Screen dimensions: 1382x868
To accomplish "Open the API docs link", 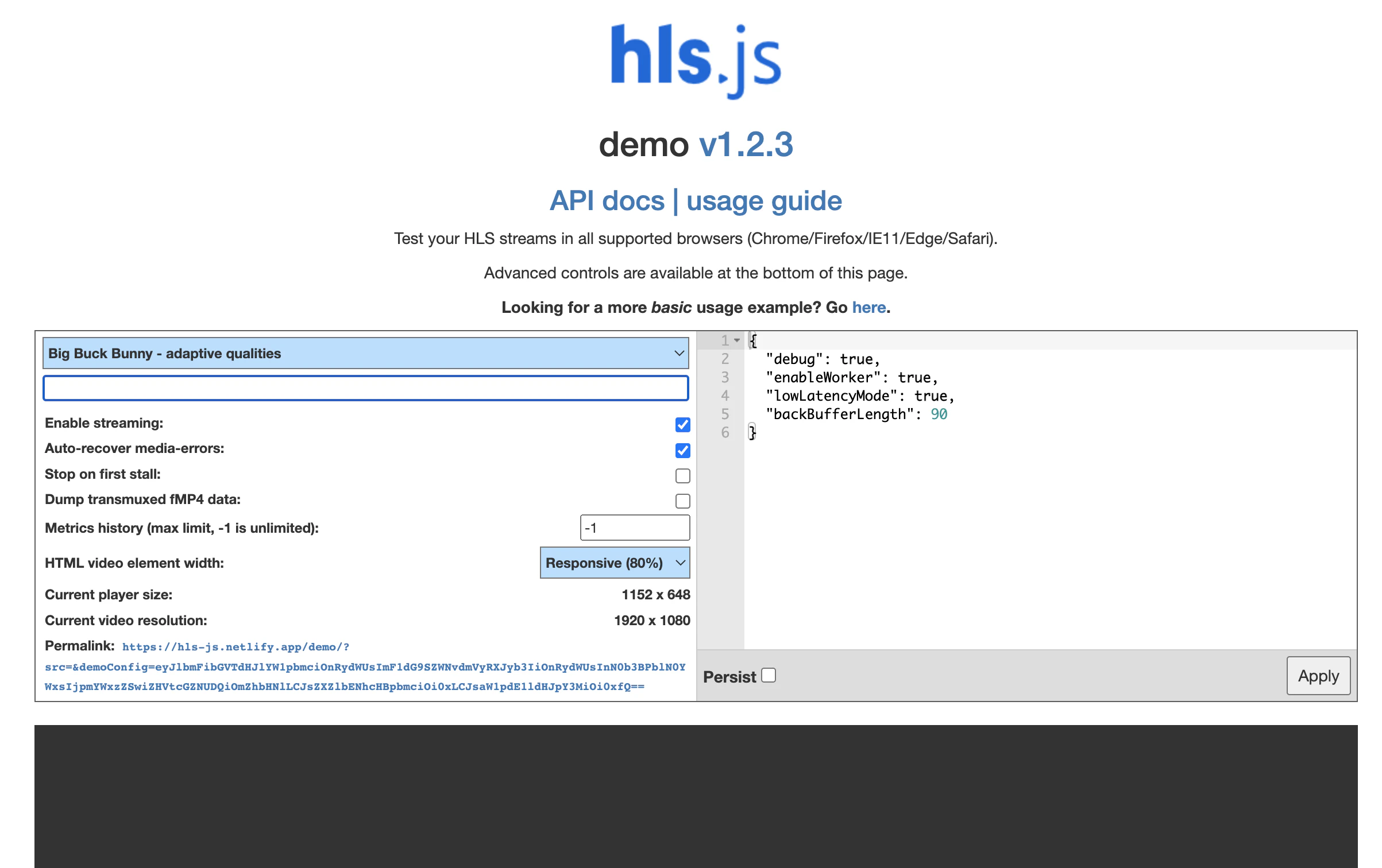I will [x=607, y=201].
